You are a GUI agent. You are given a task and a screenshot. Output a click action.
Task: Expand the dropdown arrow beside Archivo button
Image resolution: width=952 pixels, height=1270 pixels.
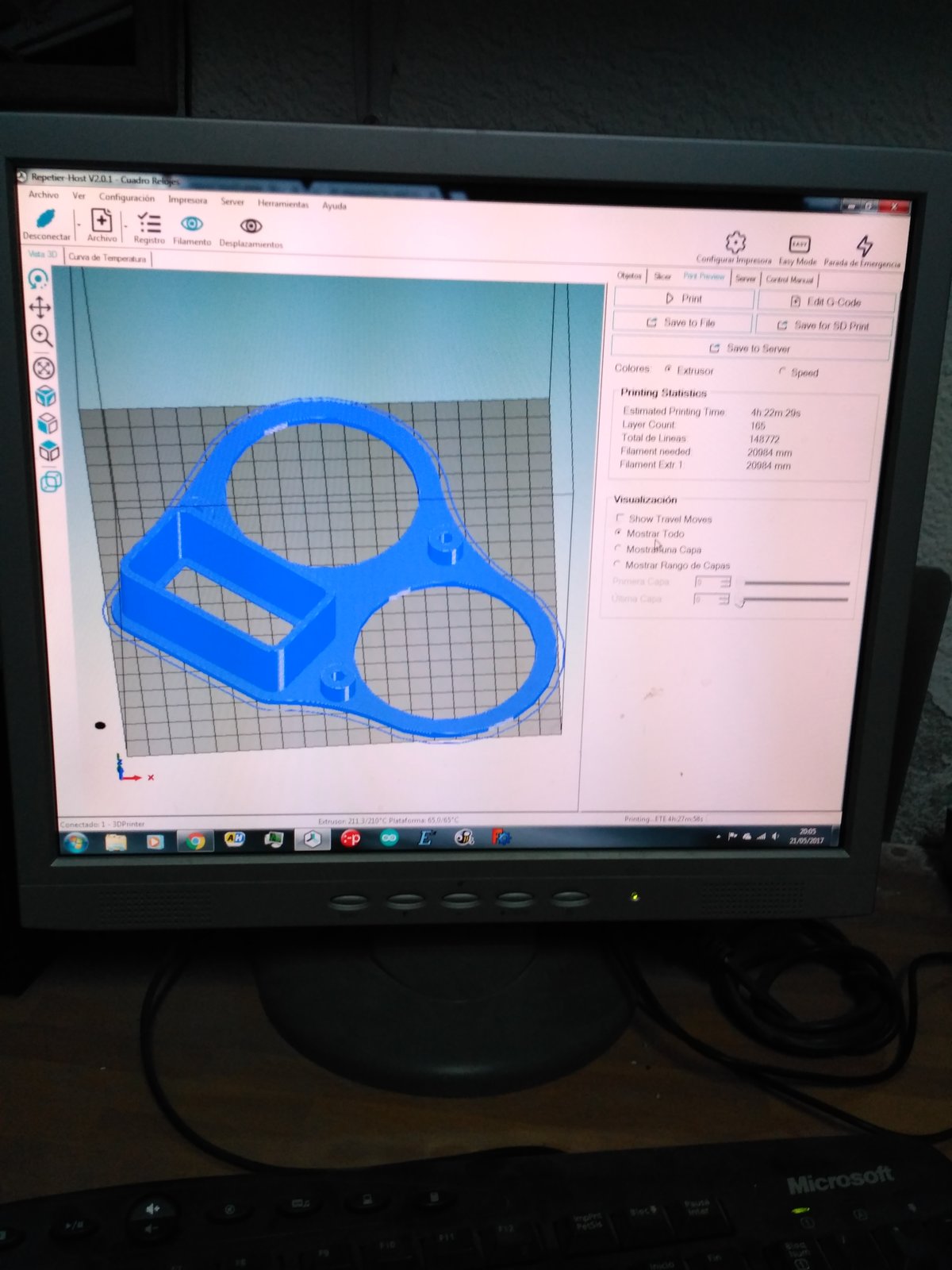point(125,225)
